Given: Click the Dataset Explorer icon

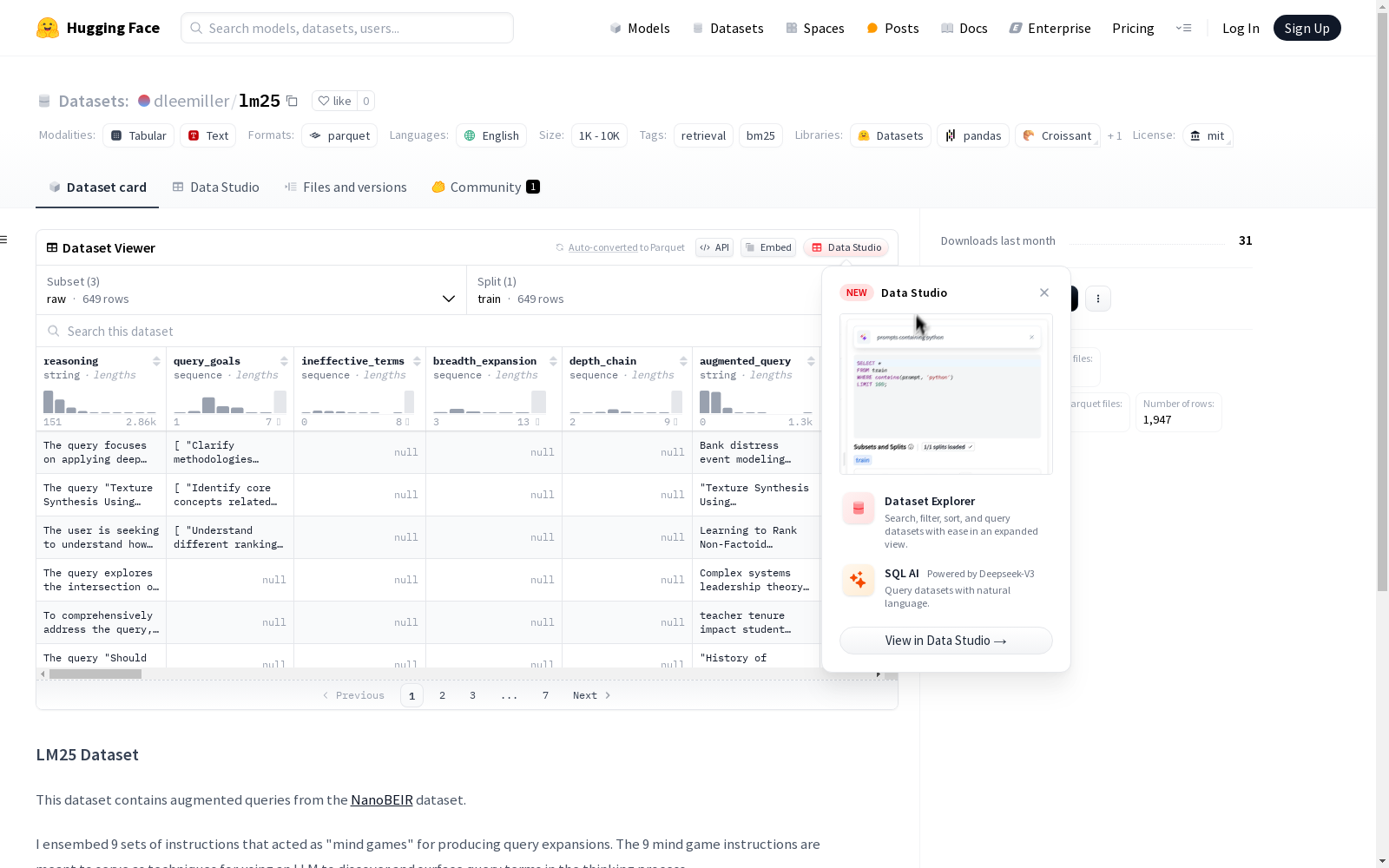Looking at the screenshot, I should click(859, 509).
